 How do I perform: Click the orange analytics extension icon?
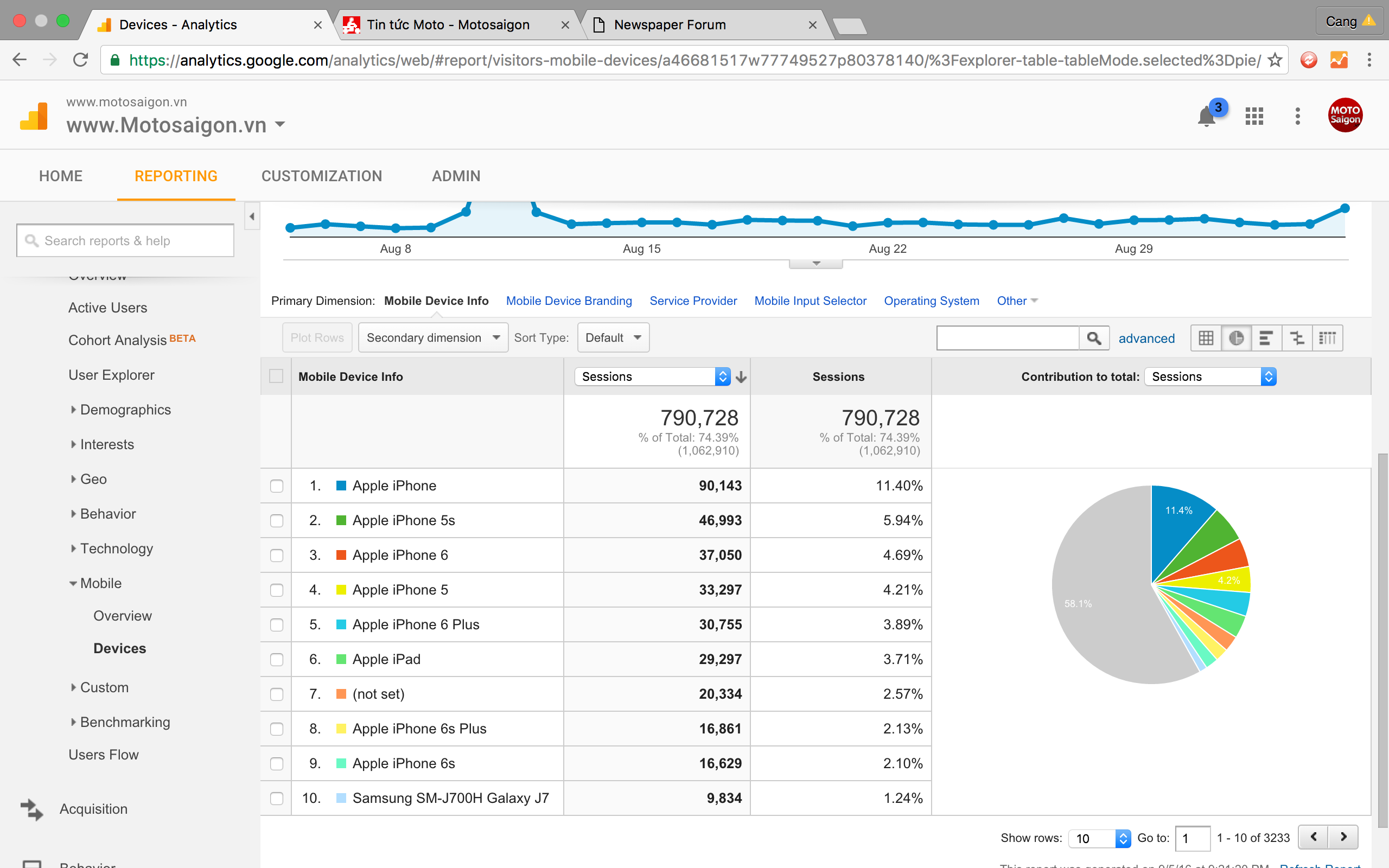(1339, 60)
